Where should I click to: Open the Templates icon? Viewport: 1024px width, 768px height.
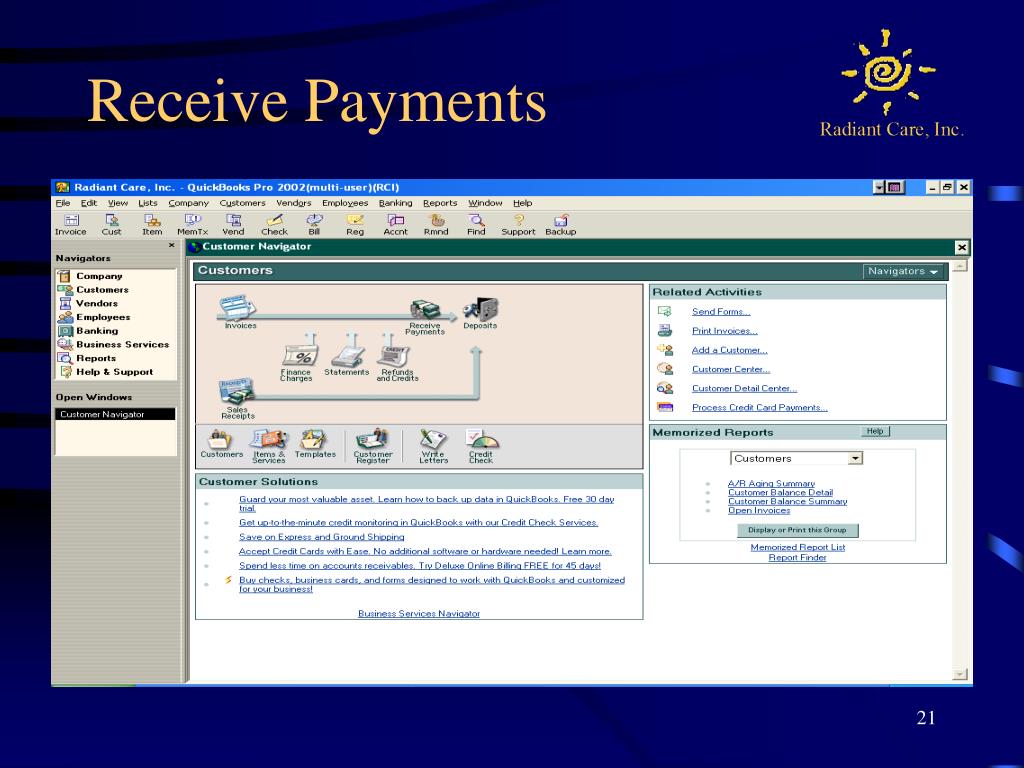[x=315, y=443]
